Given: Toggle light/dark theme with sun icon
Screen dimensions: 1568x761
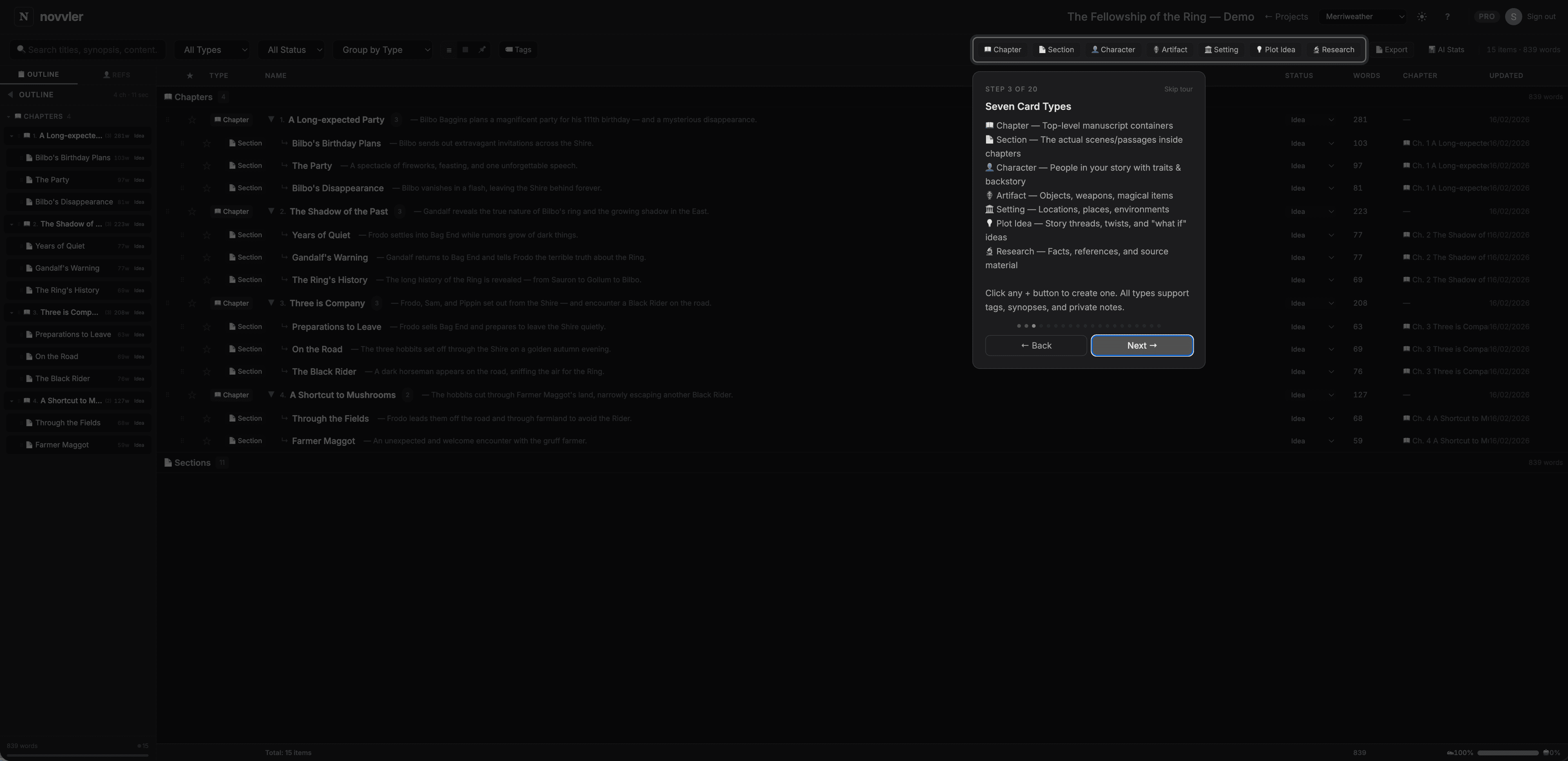Looking at the screenshot, I should tap(1422, 16).
